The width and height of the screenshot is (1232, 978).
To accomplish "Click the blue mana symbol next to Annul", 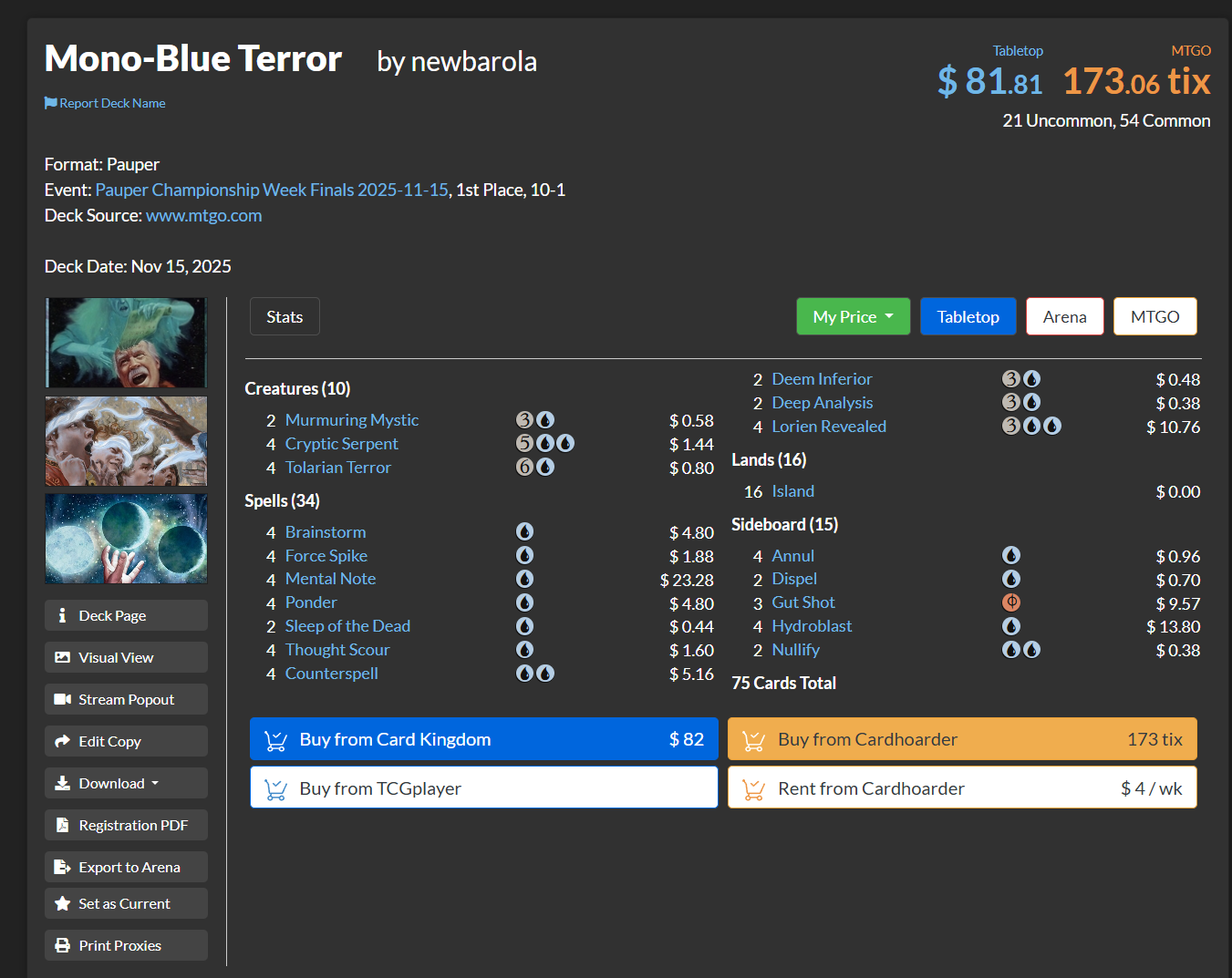I will click(x=1011, y=555).
